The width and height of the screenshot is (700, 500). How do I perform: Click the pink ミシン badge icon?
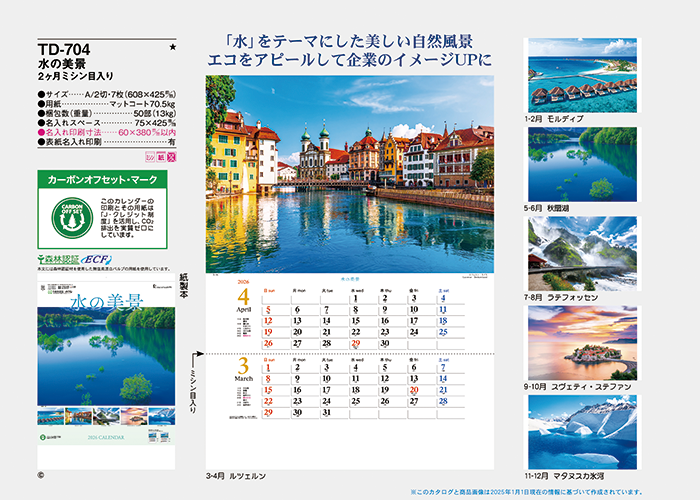151,158
